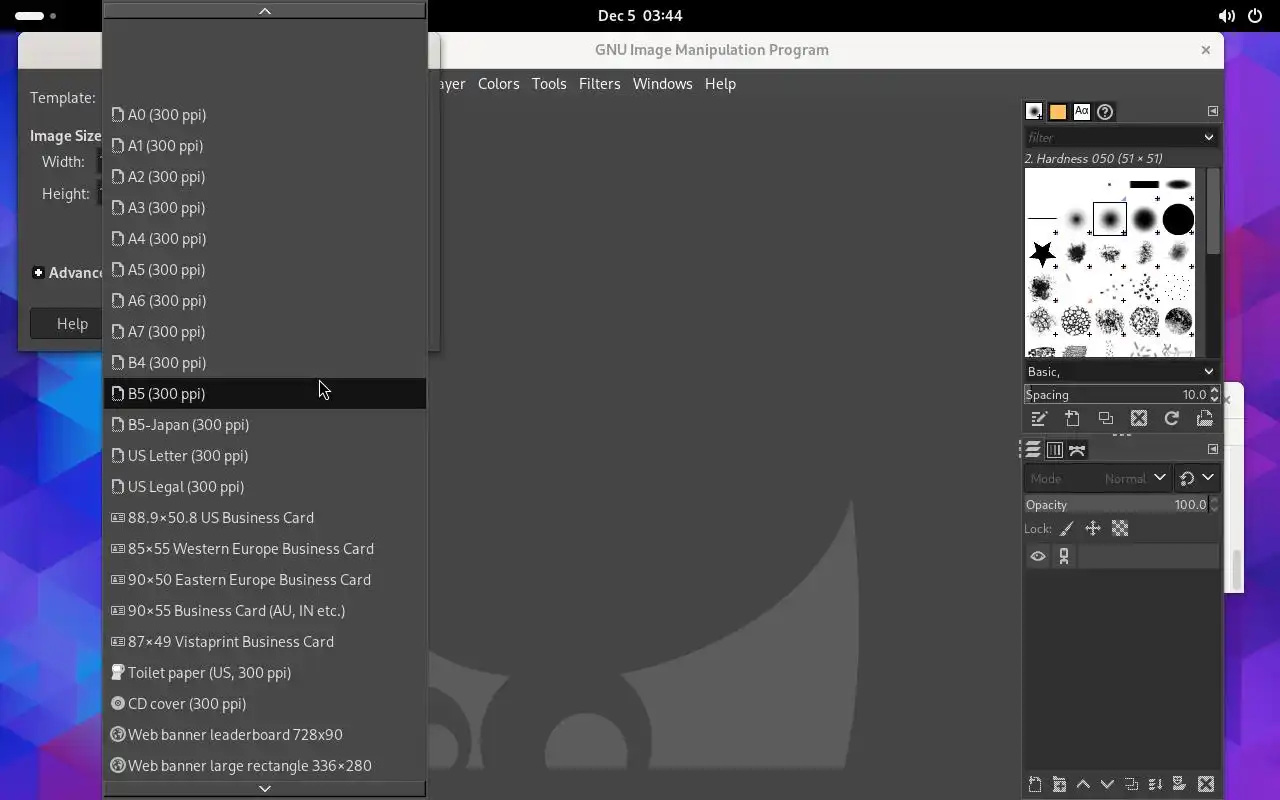The height and width of the screenshot is (800, 1280).
Task: Add a layer mask
Action: pyautogui.click(x=1179, y=785)
